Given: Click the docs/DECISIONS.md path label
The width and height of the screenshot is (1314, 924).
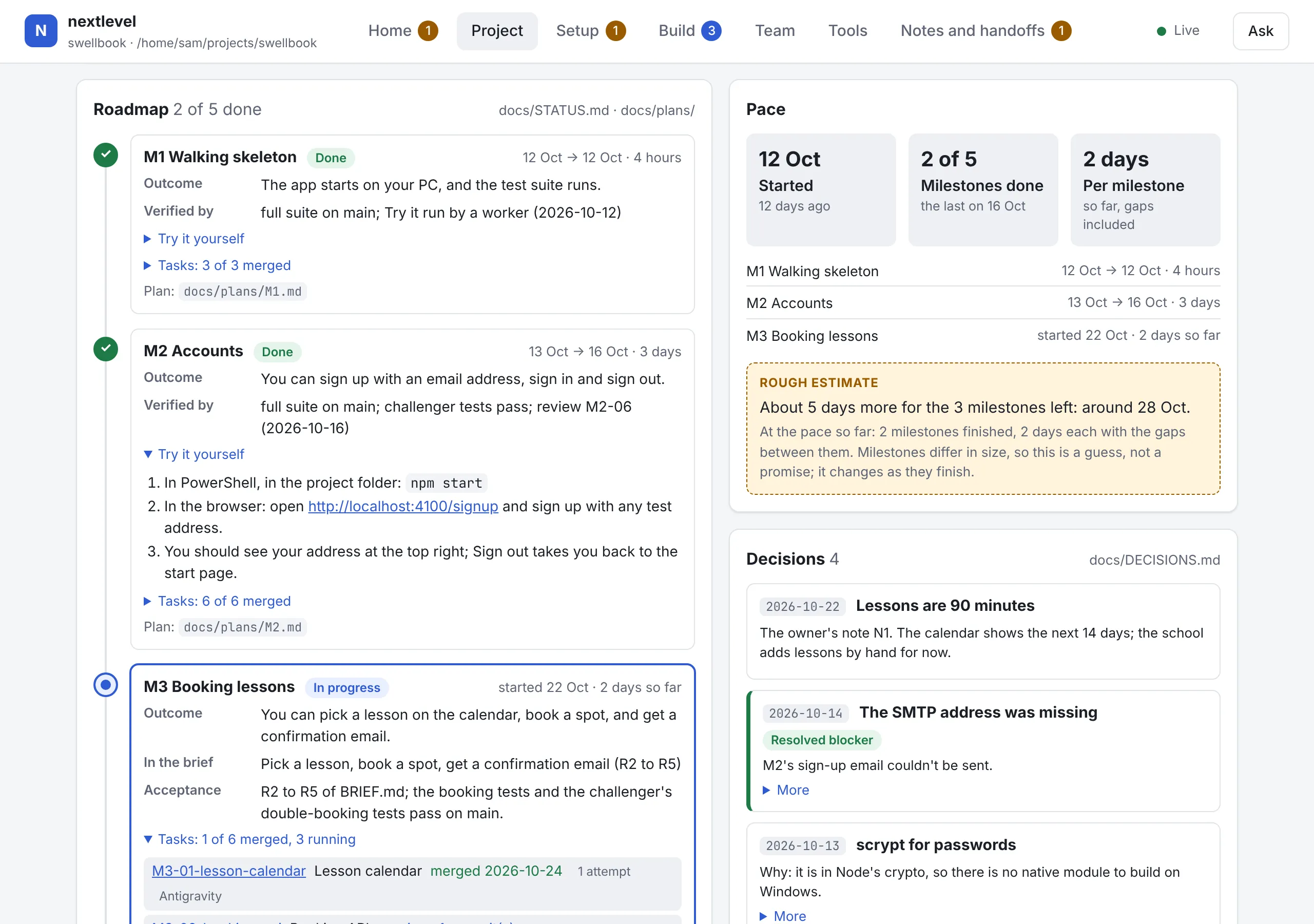Looking at the screenshot, I should (1154, 560).
